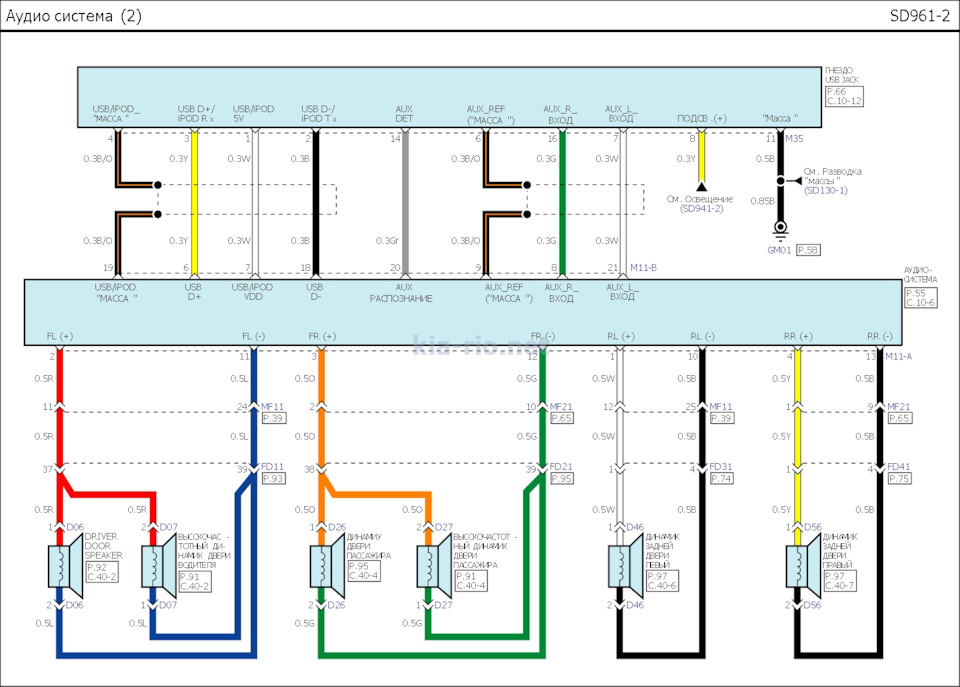Click the P.97 C.40-7 rear right speaker reference
Viewport: 960px width, 687px height.
click(x=839, y=580)
